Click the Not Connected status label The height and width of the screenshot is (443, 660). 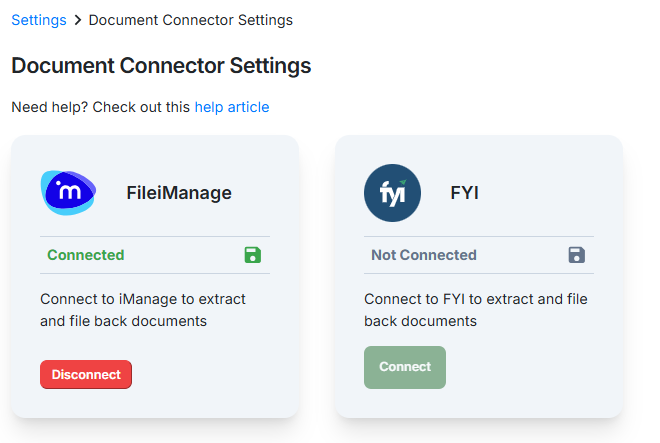pyautogui.click(x=424, y=255)
